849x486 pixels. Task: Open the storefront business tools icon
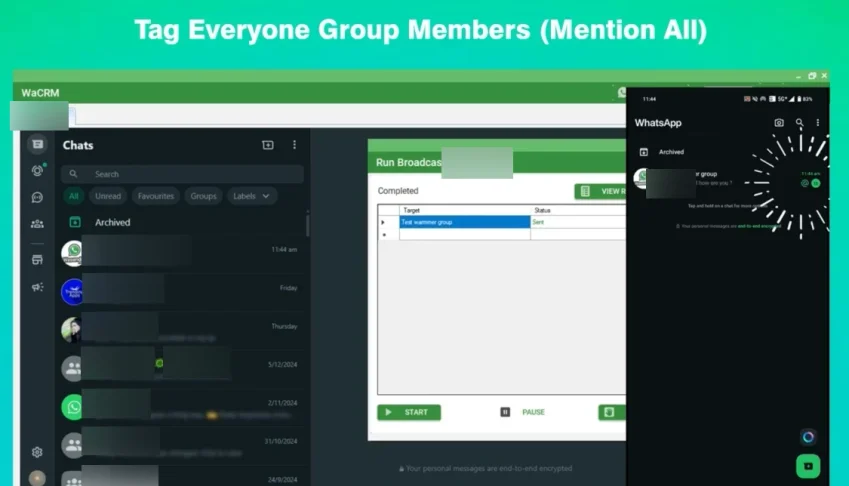click(37, 260)
